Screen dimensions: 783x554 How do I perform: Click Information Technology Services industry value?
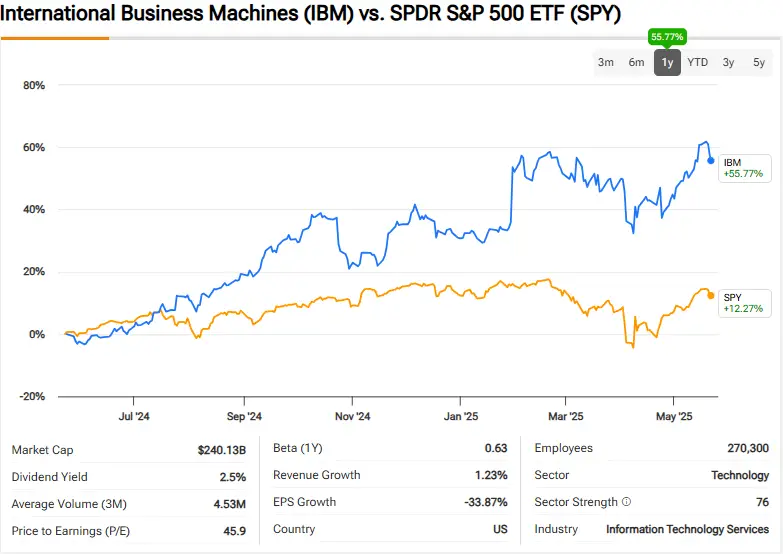[688, 529]
